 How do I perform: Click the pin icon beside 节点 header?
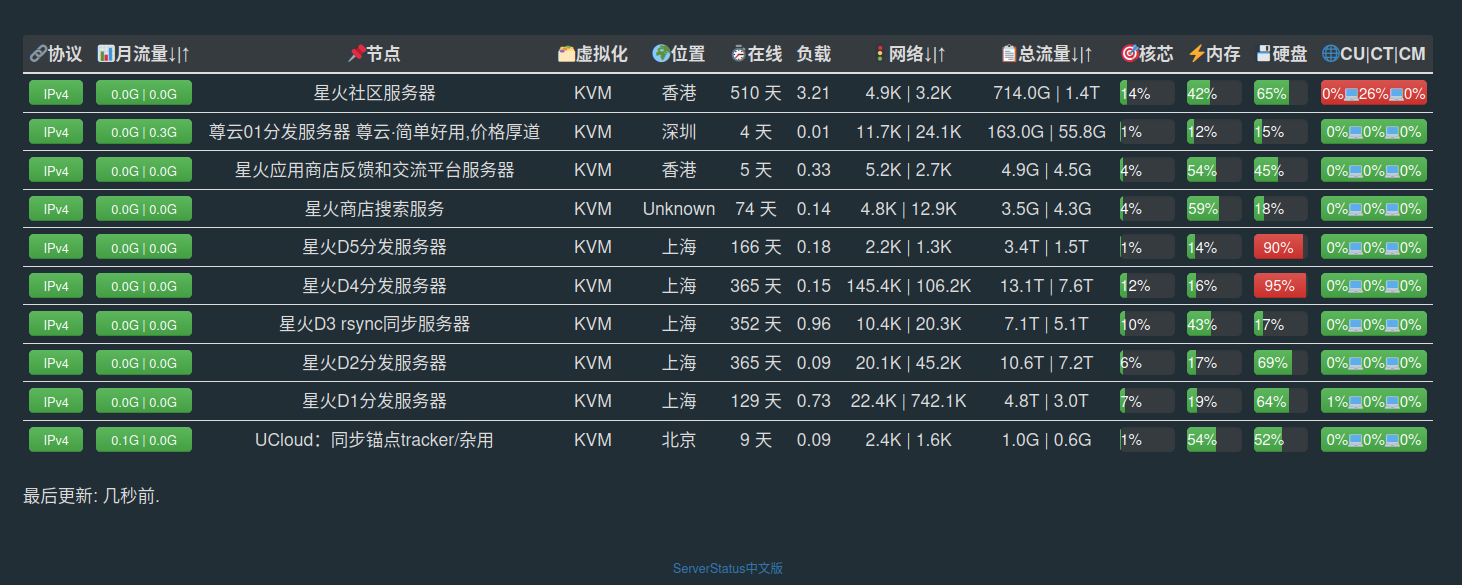click(x=356, y=54)
